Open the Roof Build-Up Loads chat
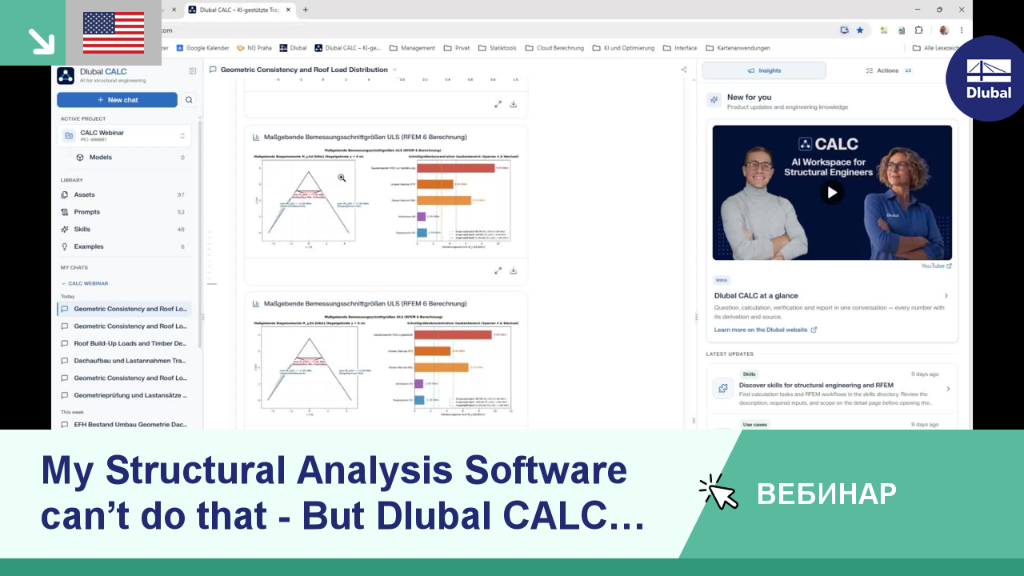1024x576 pixels. pyautogui.click(x=124, y=344)
